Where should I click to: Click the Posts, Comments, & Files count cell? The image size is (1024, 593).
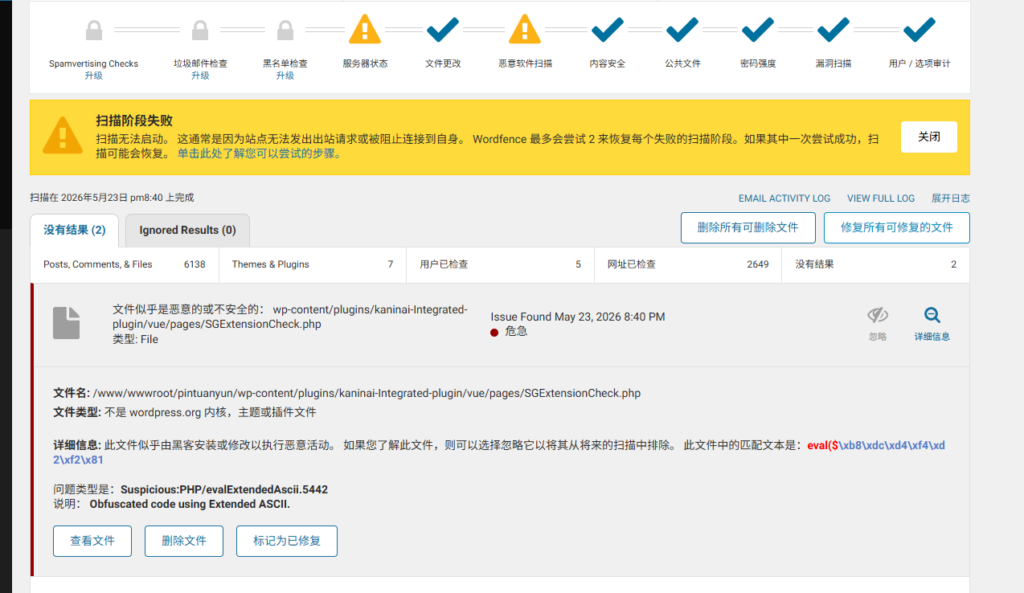(124, 264)
